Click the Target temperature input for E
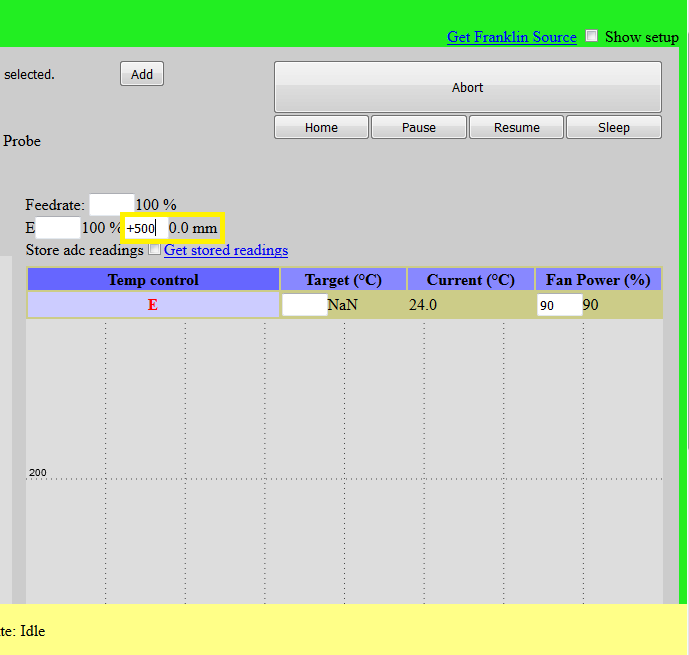This screenshot has width=689, height=655. pos(304,305)
